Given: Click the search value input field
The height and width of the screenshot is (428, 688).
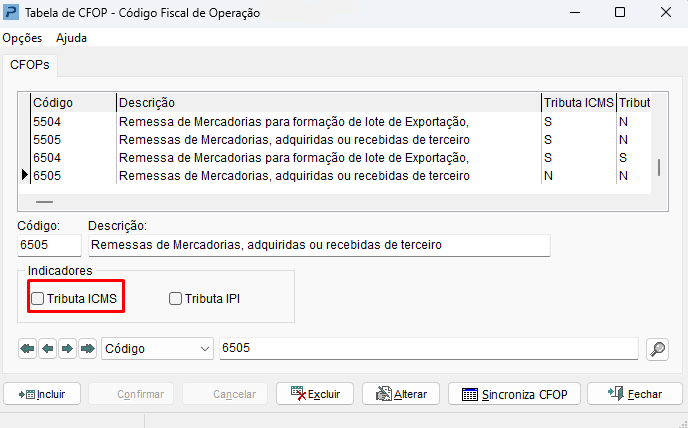Looking at the screenshot, I should pos(428,349).
